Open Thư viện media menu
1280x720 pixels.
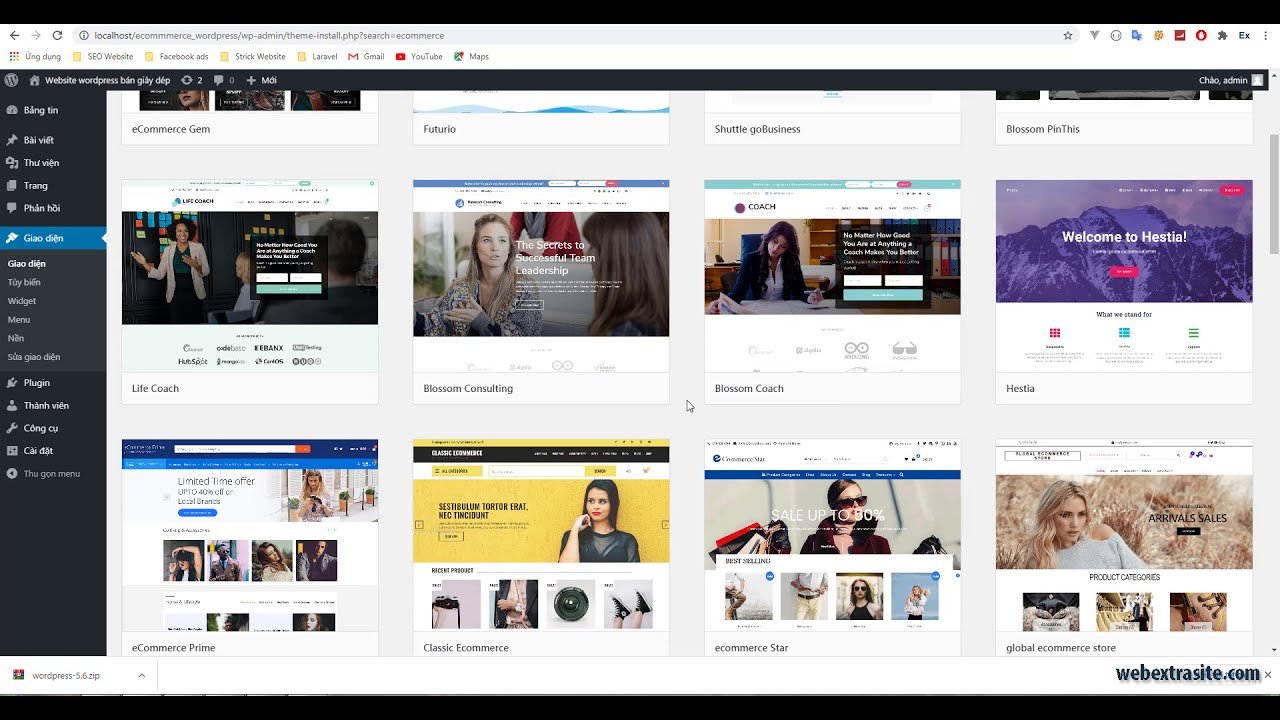pyautogui.click(x=53, y=162)
